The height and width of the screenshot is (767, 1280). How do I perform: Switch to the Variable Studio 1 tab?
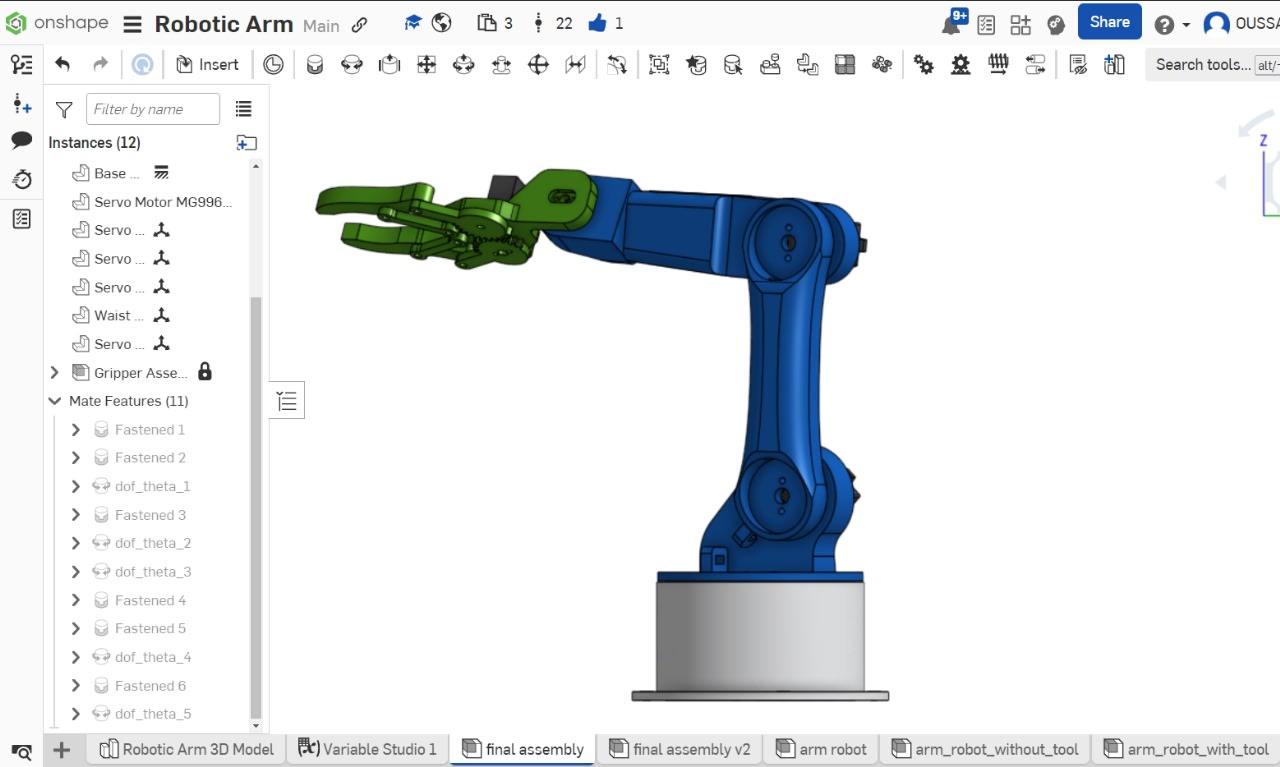367,749
